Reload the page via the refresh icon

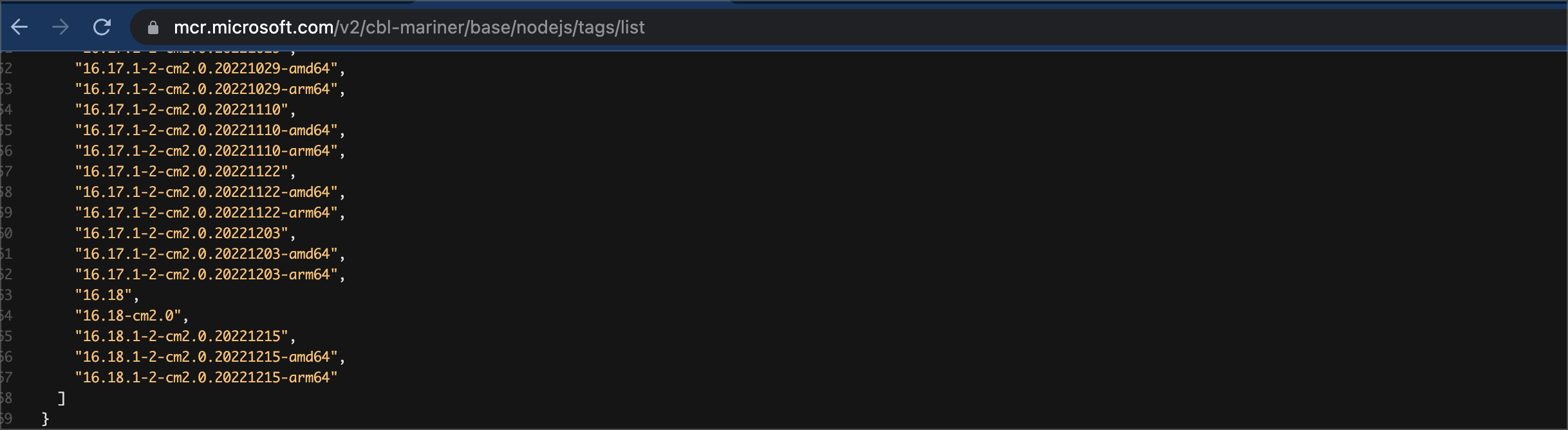pyautogui.click(x=102, y=28)
